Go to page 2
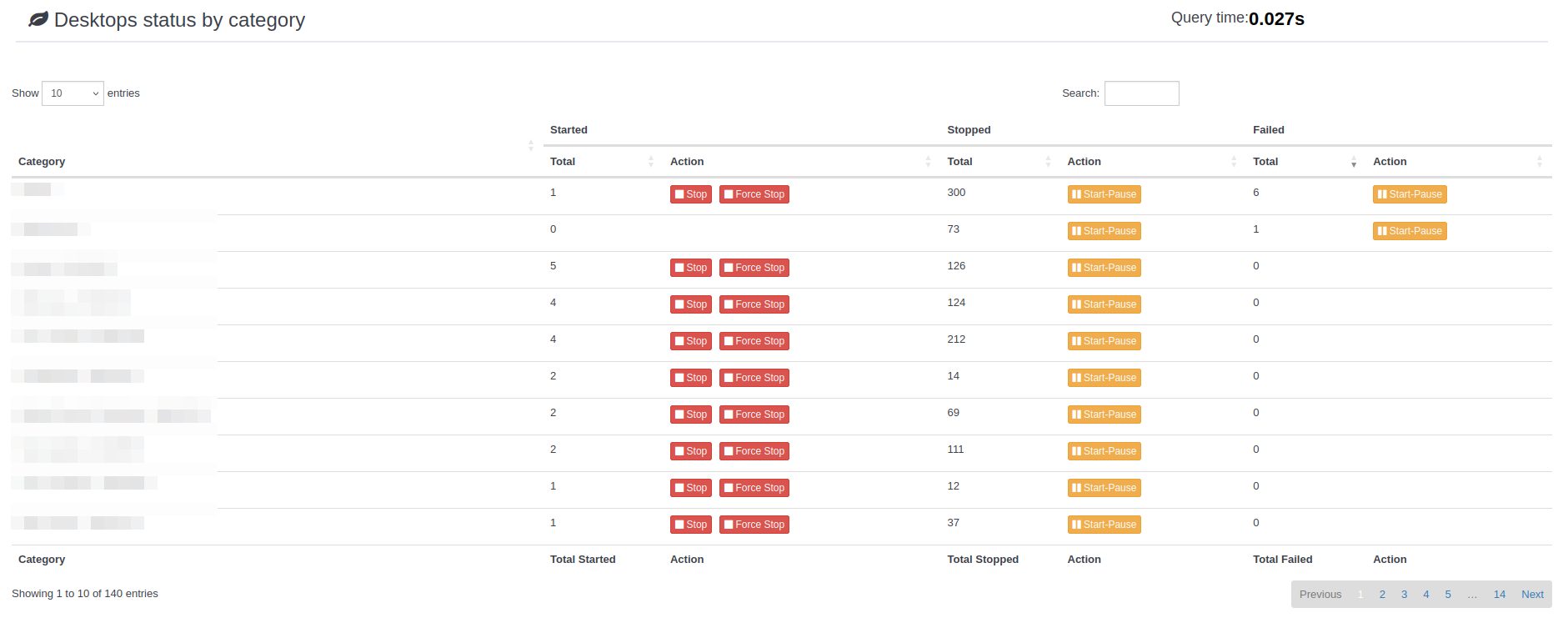1568x623 pixels. (x=1382, y=595)
